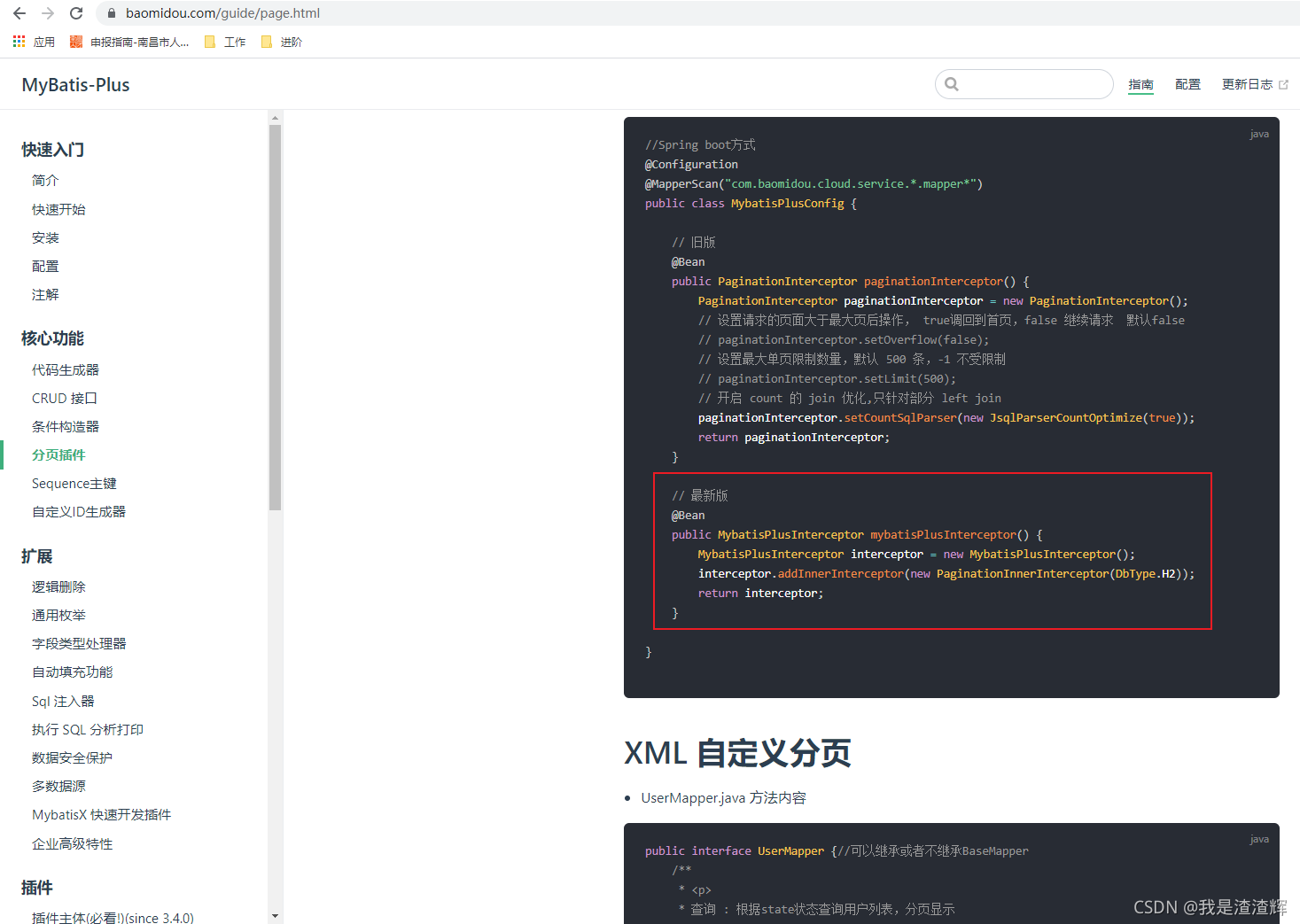Screen dimensions: 1300x924
Task: Open the 工作 bookmarks folder
Action: point(225,42)
